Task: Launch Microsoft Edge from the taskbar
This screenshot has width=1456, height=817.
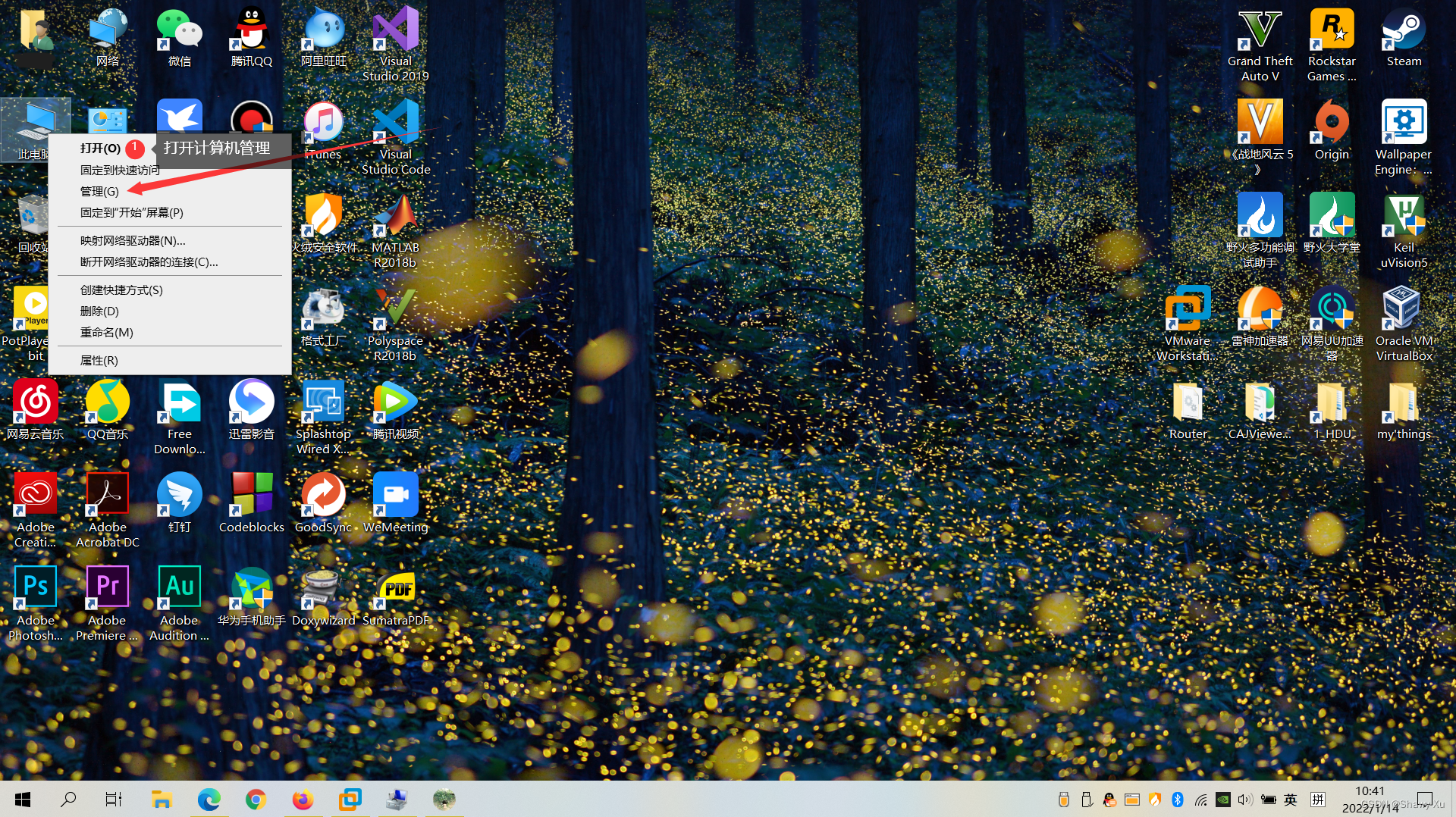Action: click(209, 799)
